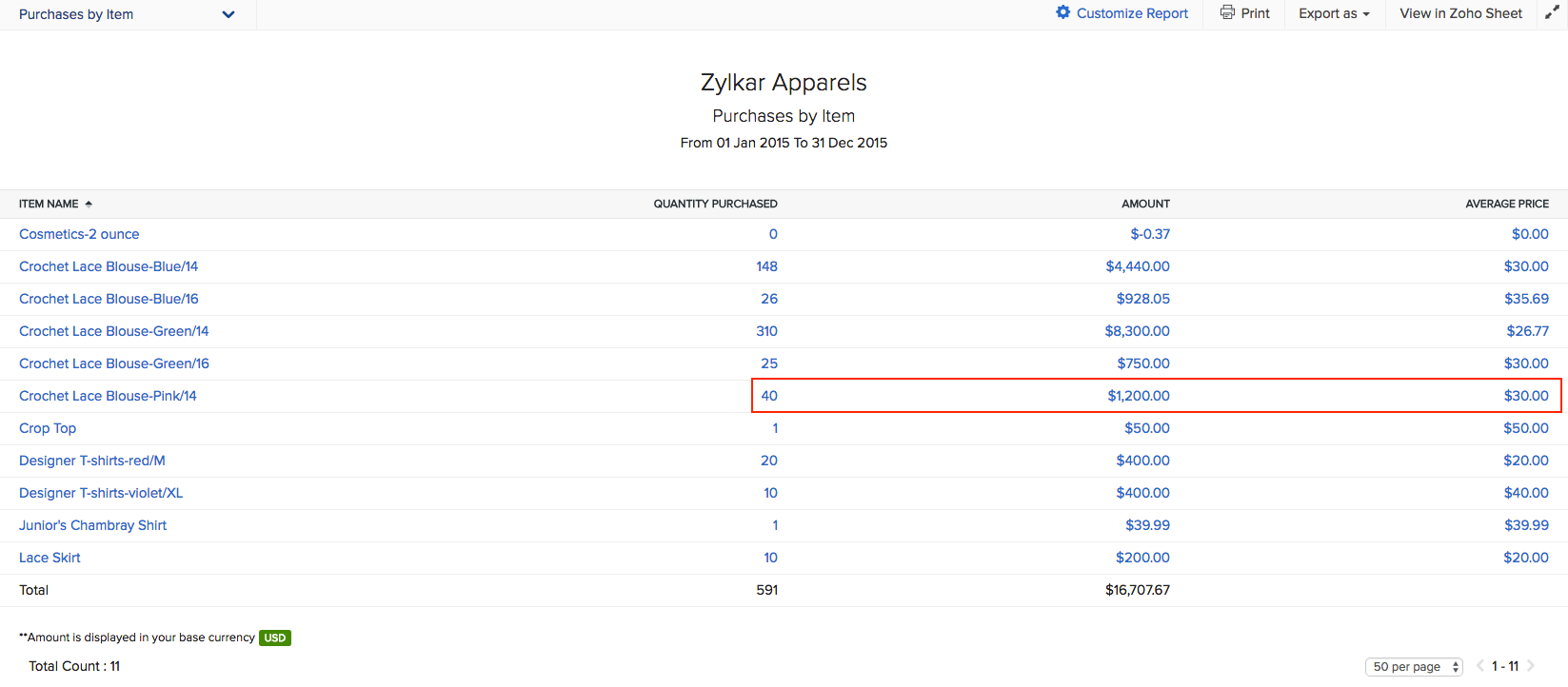Image resolution: width=1568 pixels, height=687 pixels.
Task: Sort by Amount column header
Action: 1145,204
